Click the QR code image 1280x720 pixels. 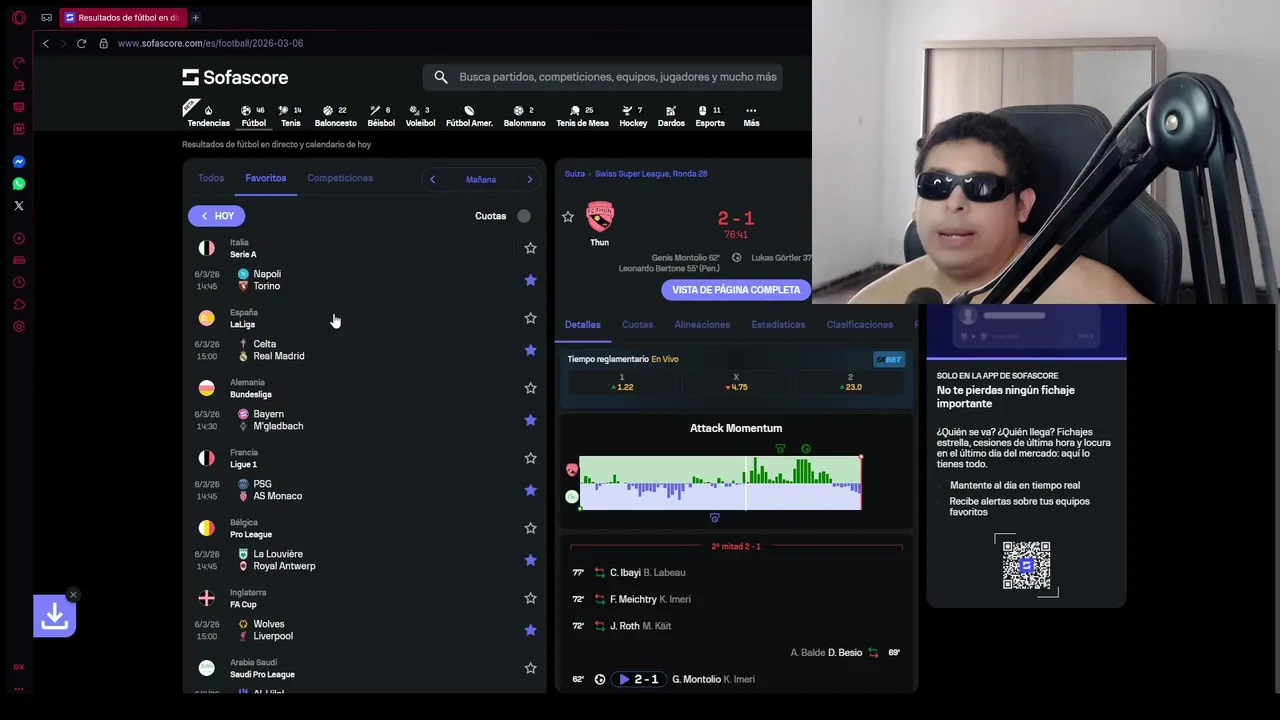coord(1026,566)
